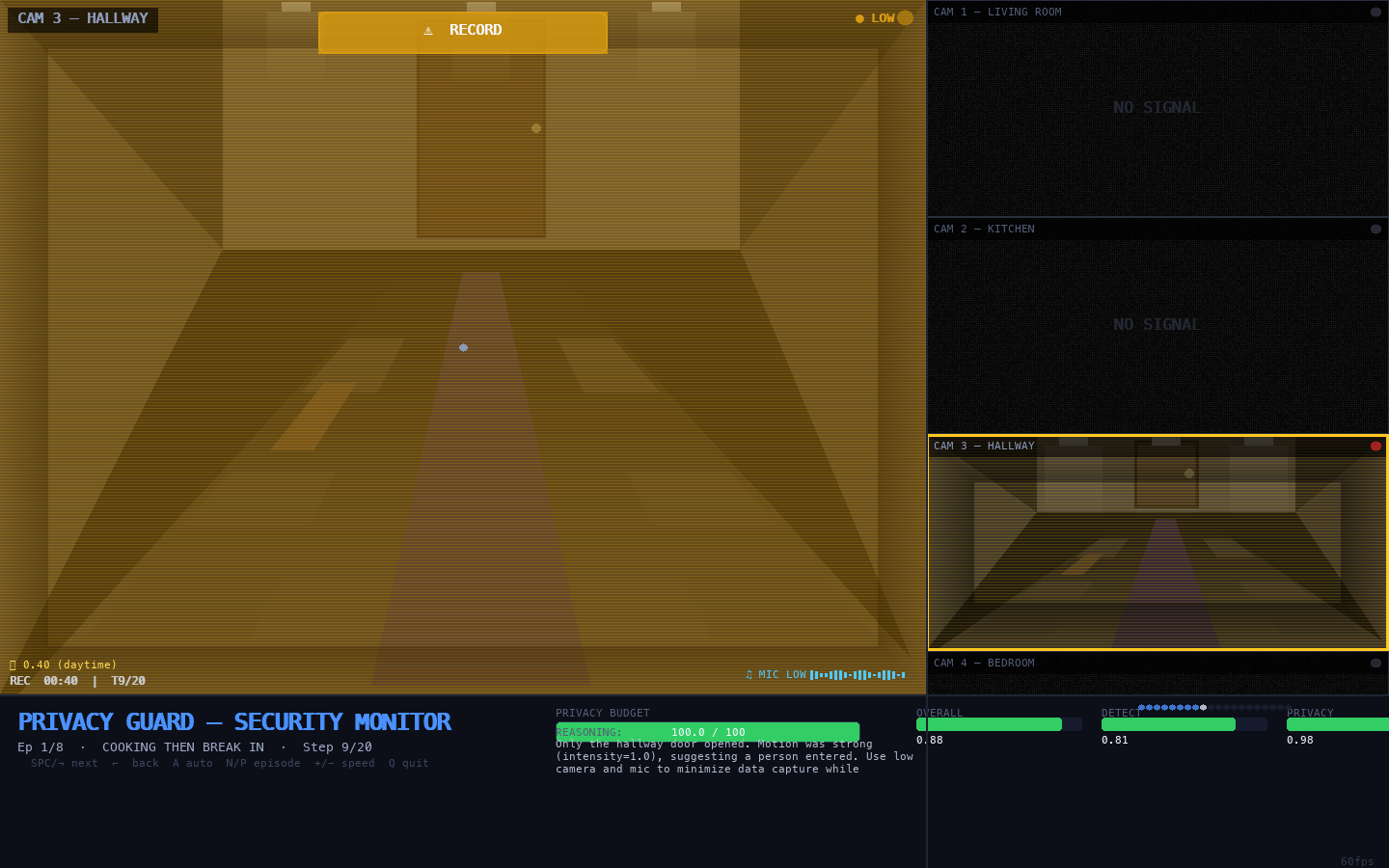Toggle CAM 2 Kitchen status indicator
The image size is (1389, 868).
(x=1375, y=230)
